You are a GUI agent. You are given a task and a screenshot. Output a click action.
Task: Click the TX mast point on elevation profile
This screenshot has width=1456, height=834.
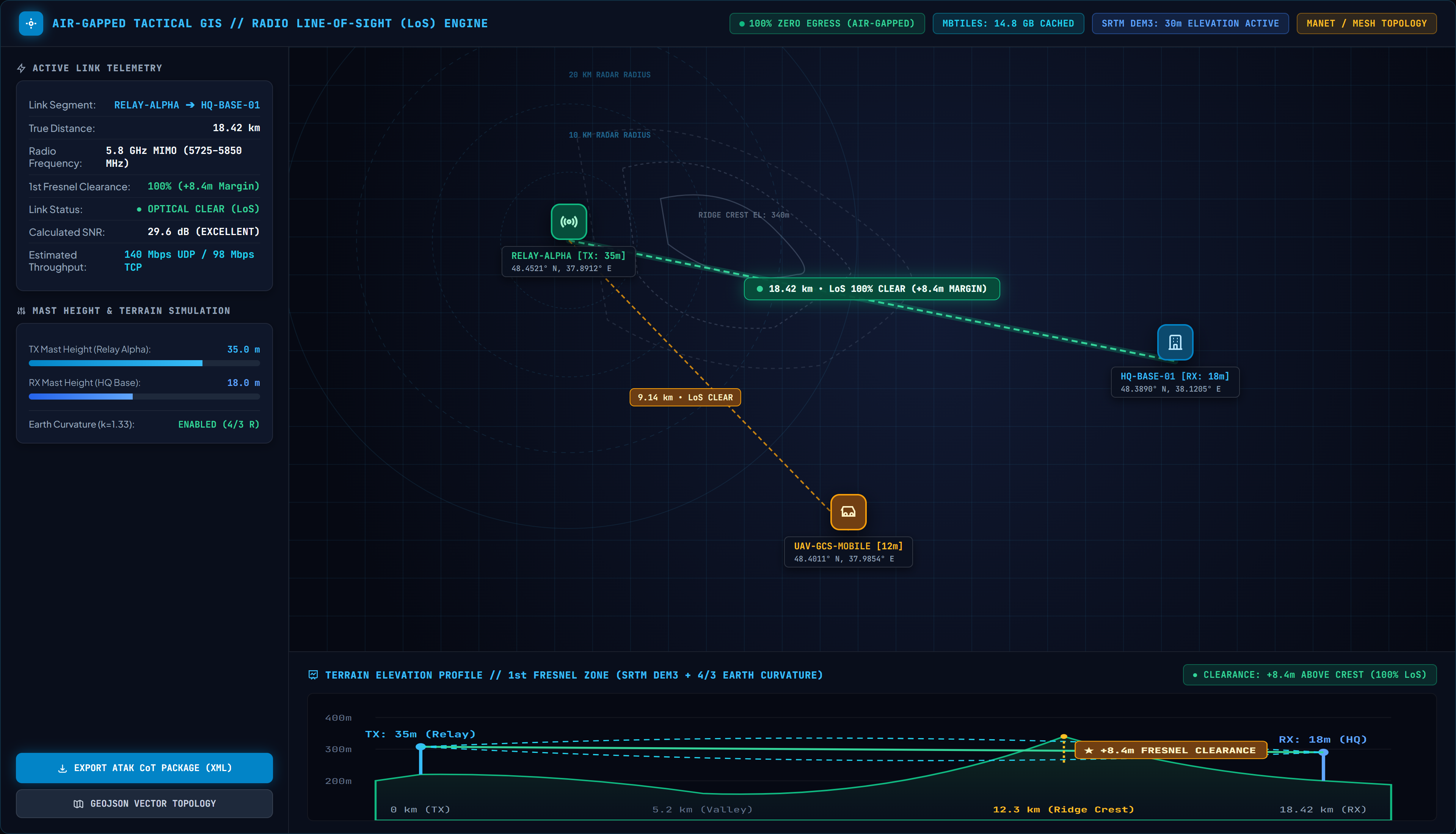(x=420, y=747)
